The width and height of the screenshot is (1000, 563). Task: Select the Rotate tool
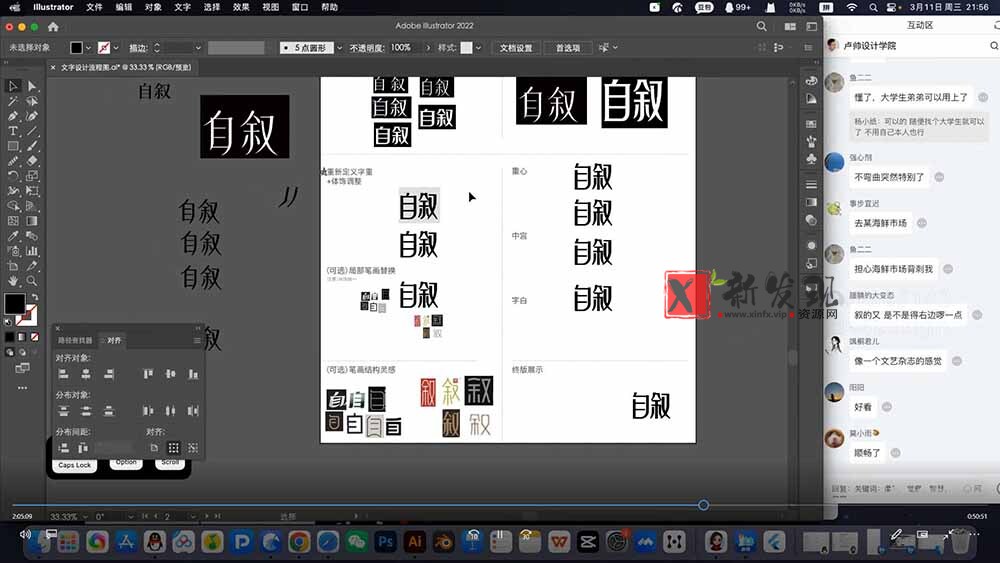coord(13,175)
